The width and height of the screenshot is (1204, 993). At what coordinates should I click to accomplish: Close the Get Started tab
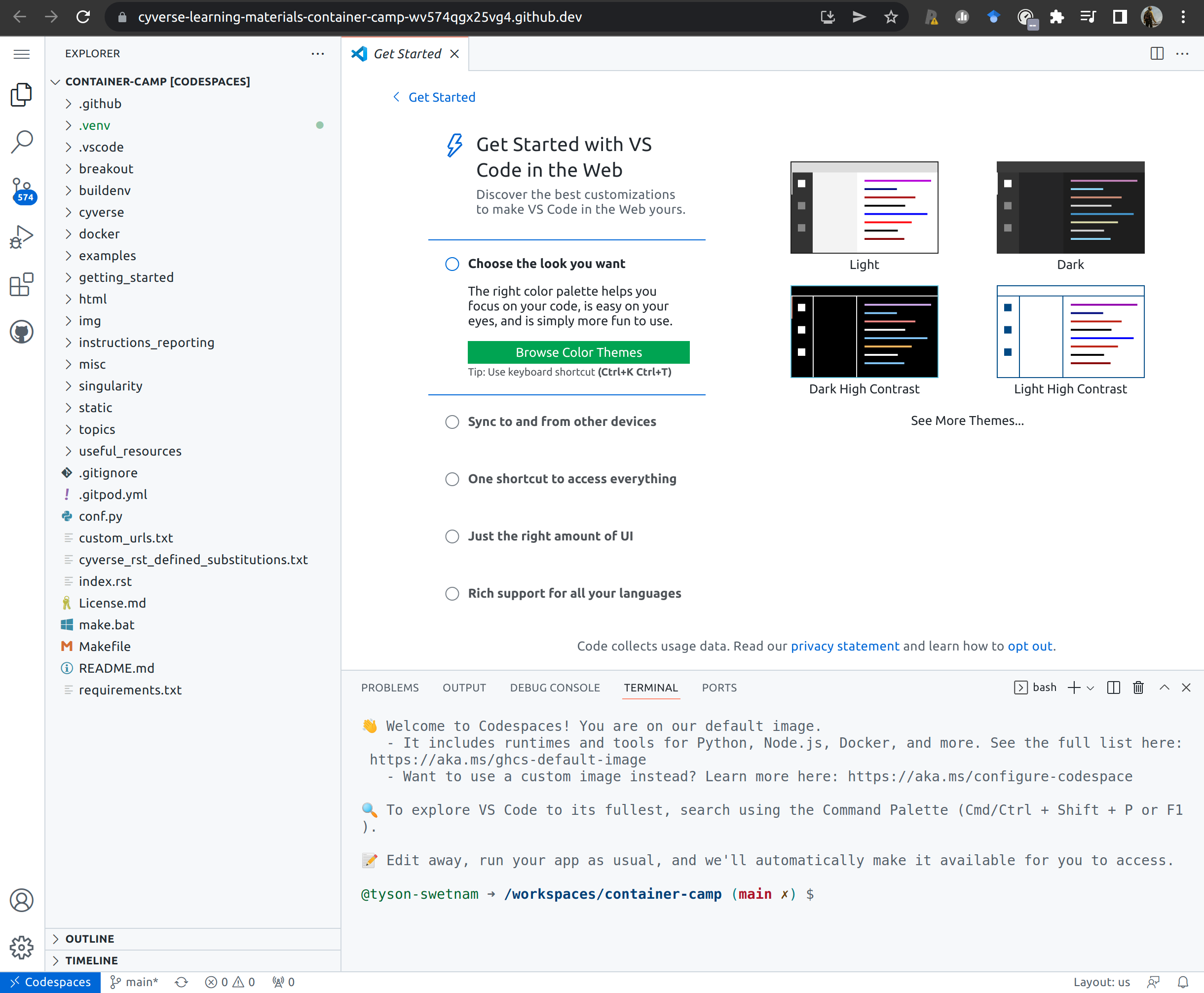(x=455, y=54)
